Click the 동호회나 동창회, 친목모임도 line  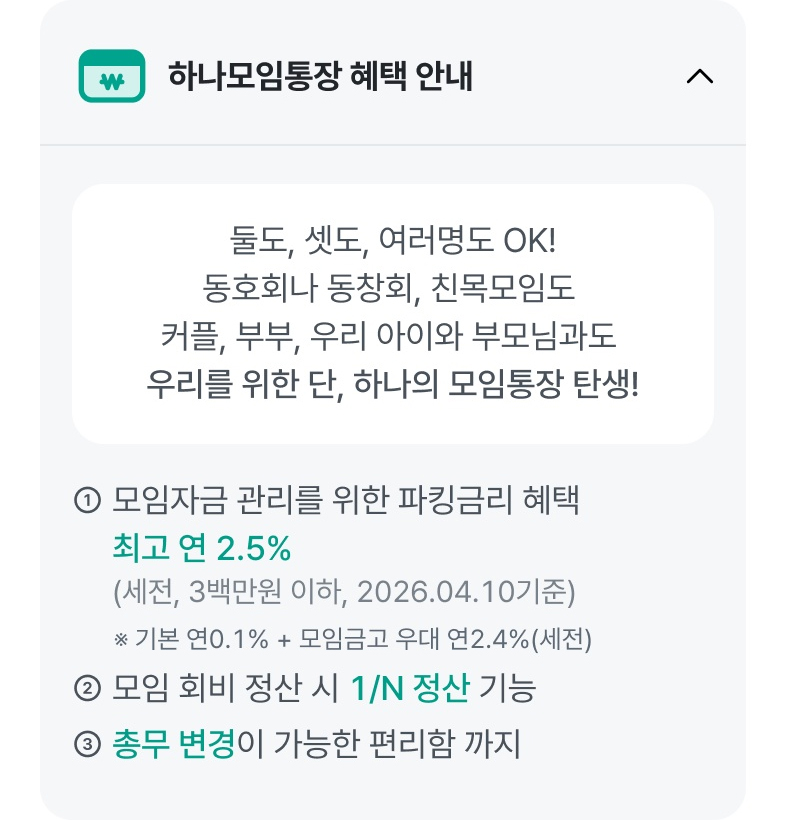click(392, 289)
